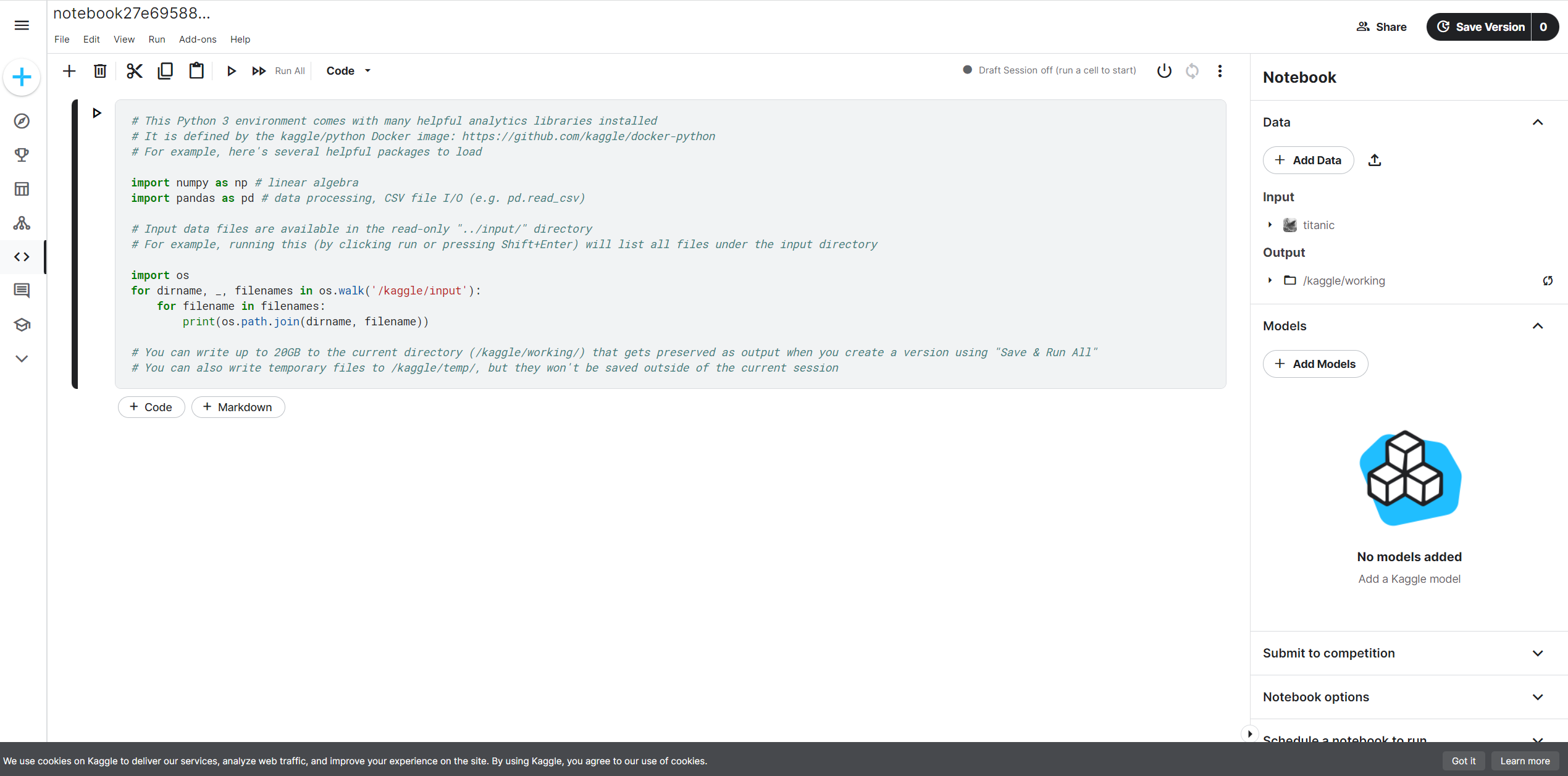Delete cell using trash icon
1568x776 pixels.
100,71
